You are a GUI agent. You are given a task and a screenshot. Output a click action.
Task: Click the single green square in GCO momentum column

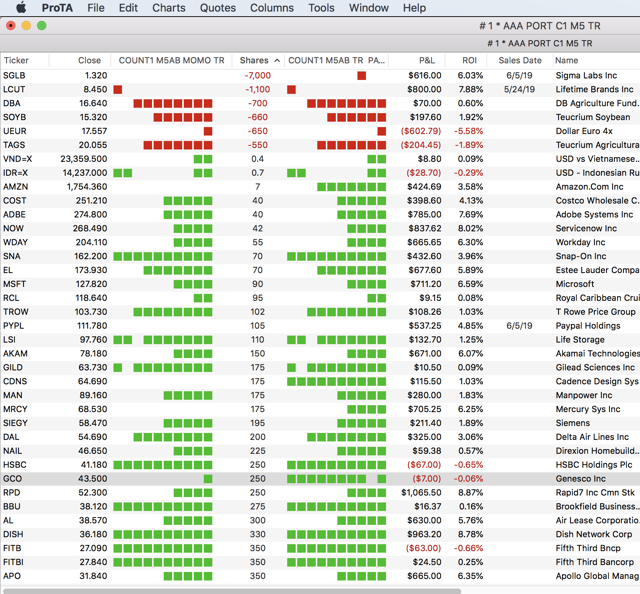[x=208, y=479]
